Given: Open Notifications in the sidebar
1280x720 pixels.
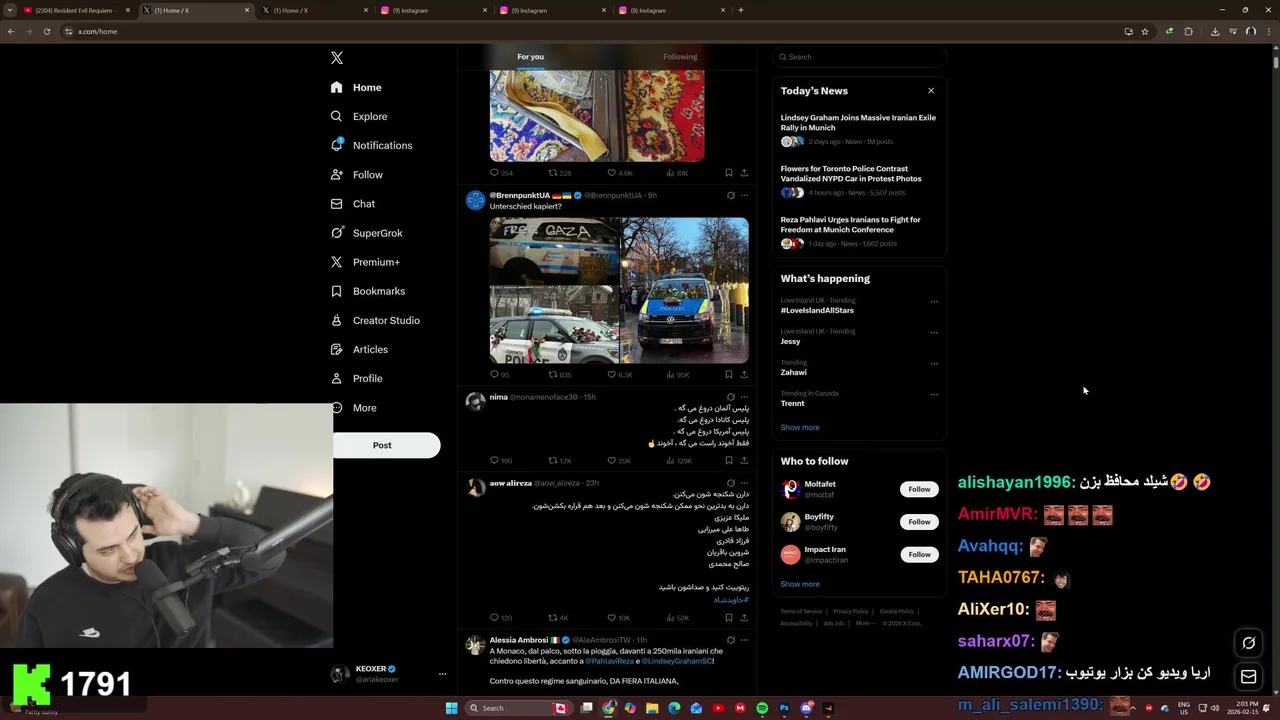Looking at the screenshot, I should coord(371,145).
